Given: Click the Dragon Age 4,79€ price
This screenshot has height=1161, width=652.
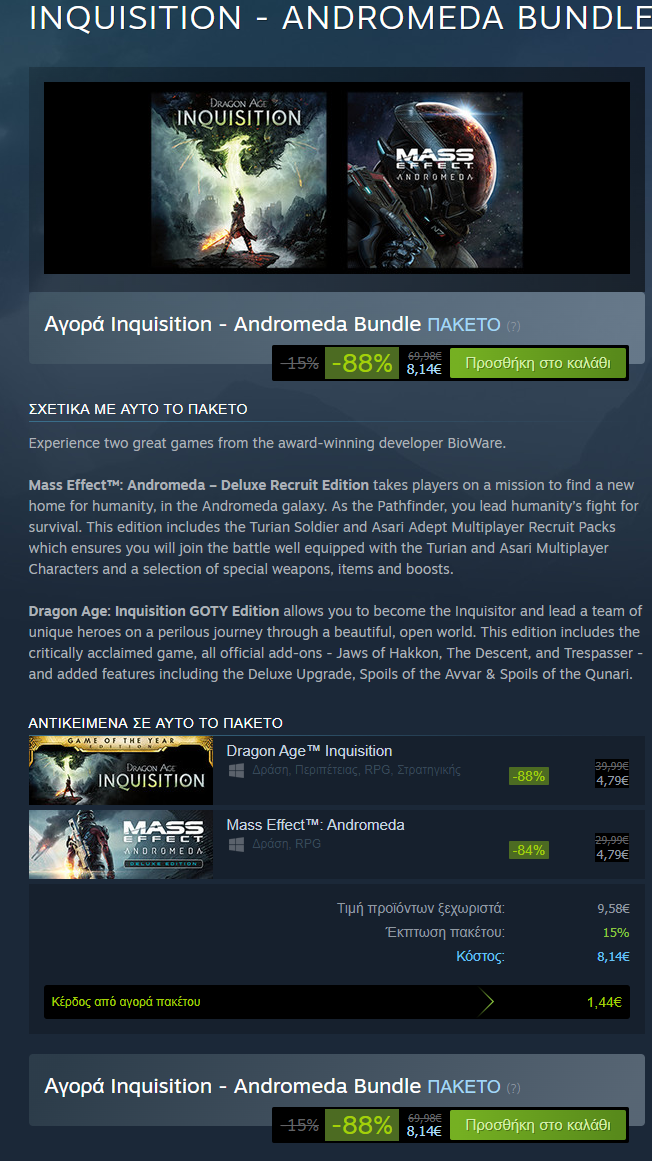Looking at the screenshot, I should [613, 780].
